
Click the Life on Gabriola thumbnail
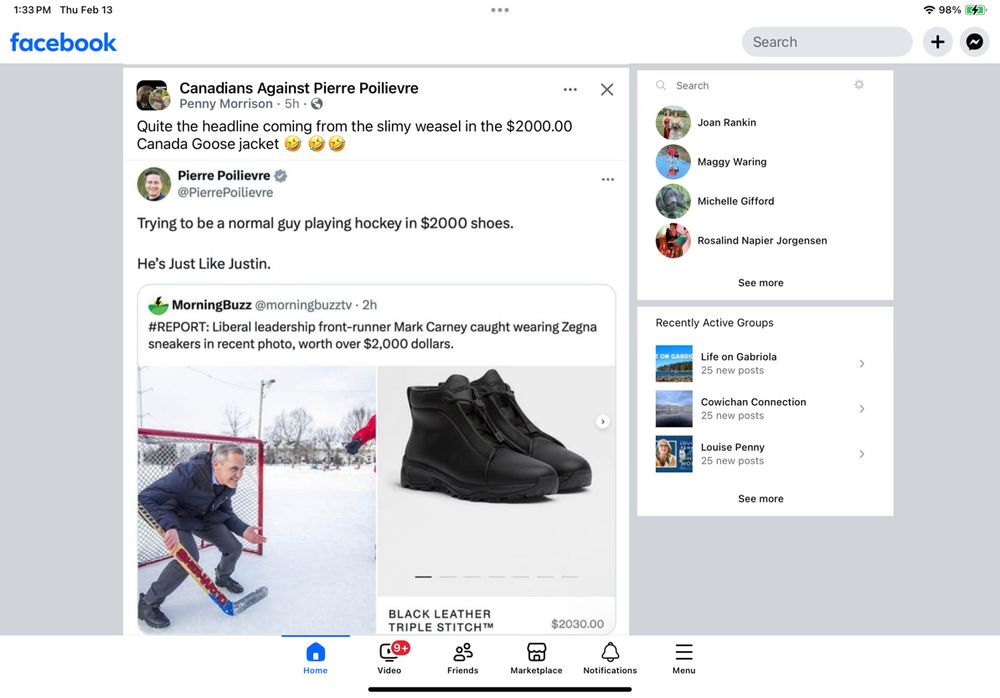pos(673,363)
